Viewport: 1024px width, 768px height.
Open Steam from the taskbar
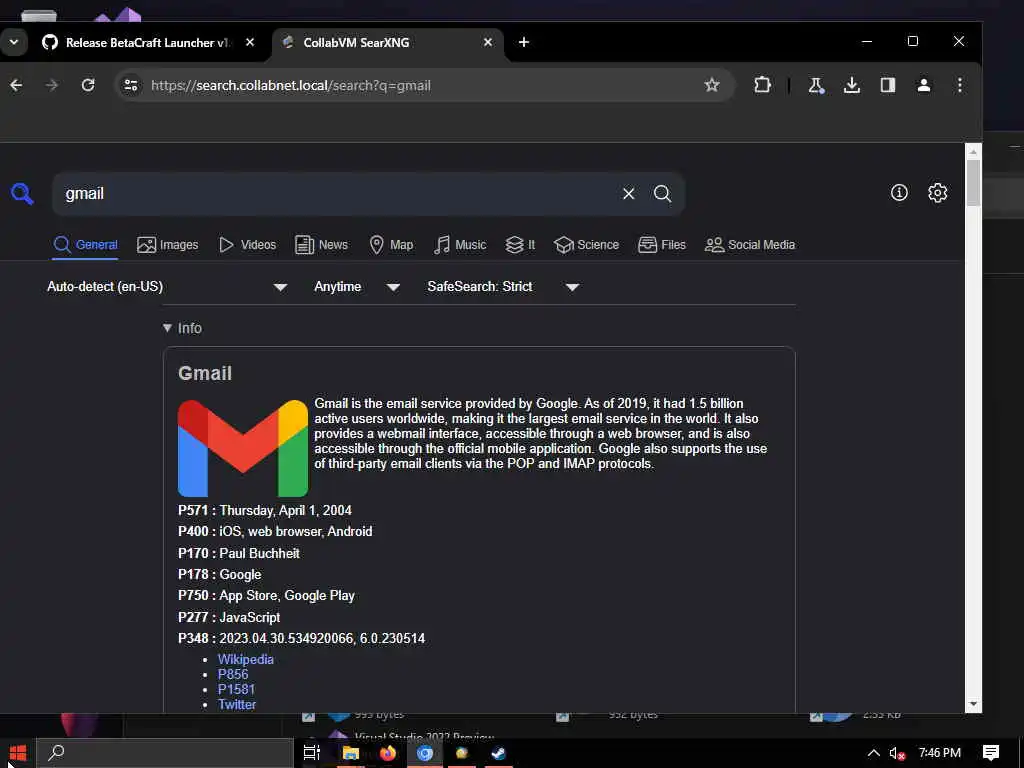tap(498, 753)
